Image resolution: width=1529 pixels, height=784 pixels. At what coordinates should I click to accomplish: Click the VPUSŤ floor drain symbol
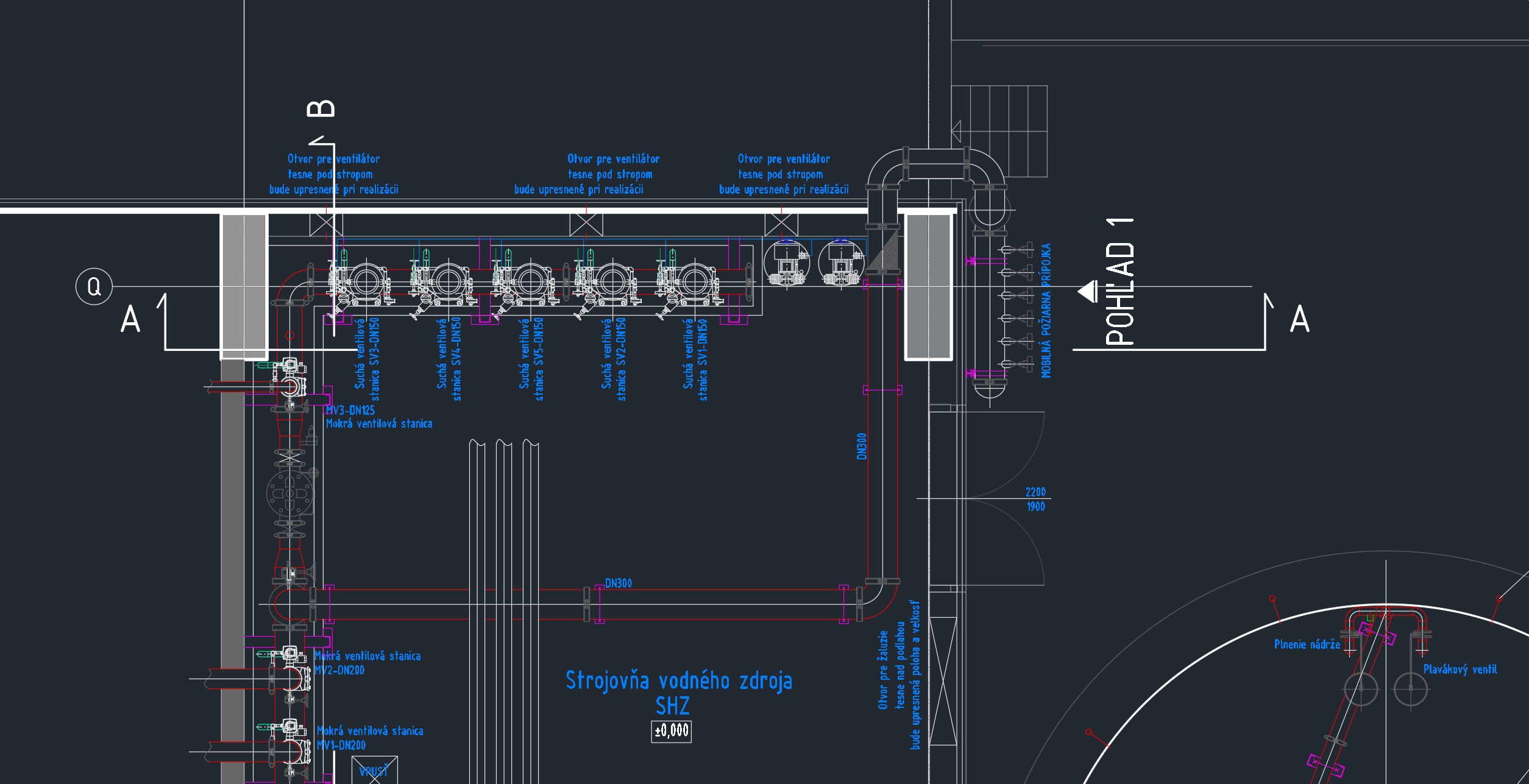374,771
